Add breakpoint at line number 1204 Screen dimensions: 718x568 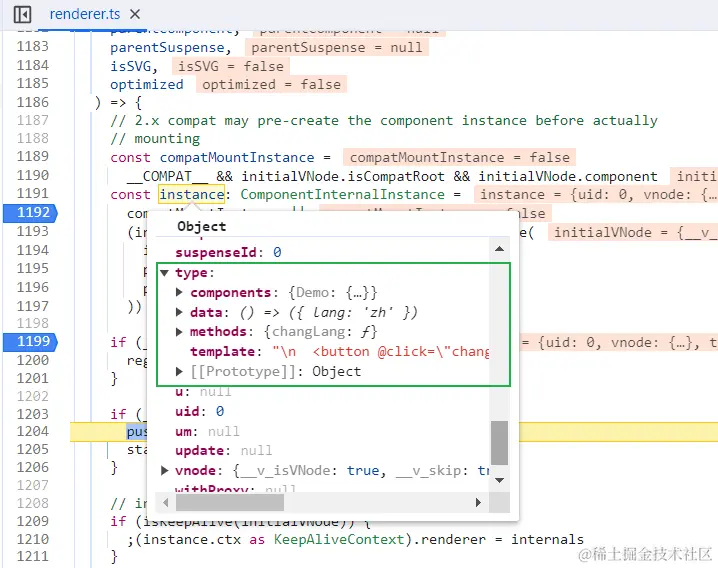(x=33, y=431)
